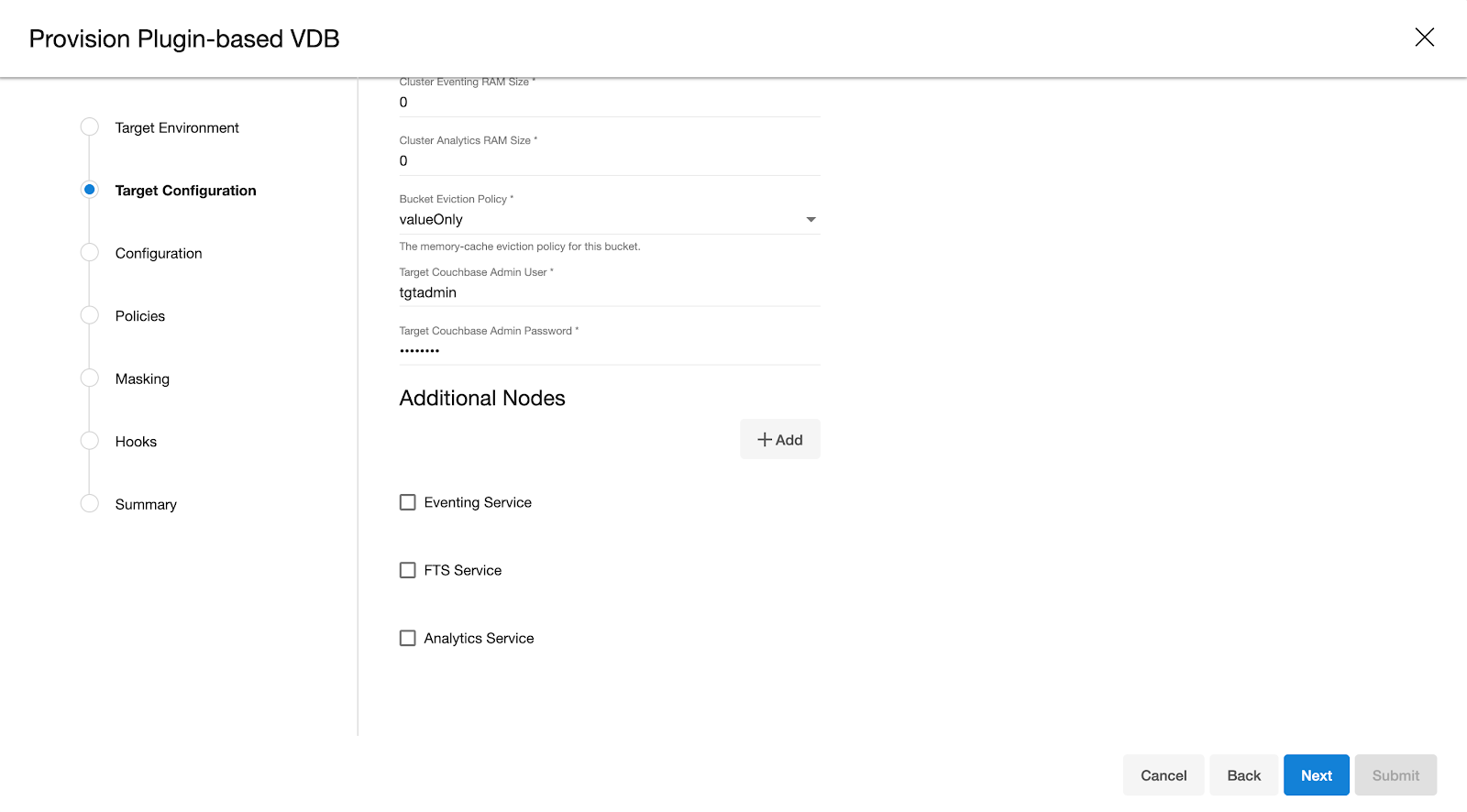Add an additional node
Image resolution: width=1467 pixels, height=812 pixels.
click(779, 440)
